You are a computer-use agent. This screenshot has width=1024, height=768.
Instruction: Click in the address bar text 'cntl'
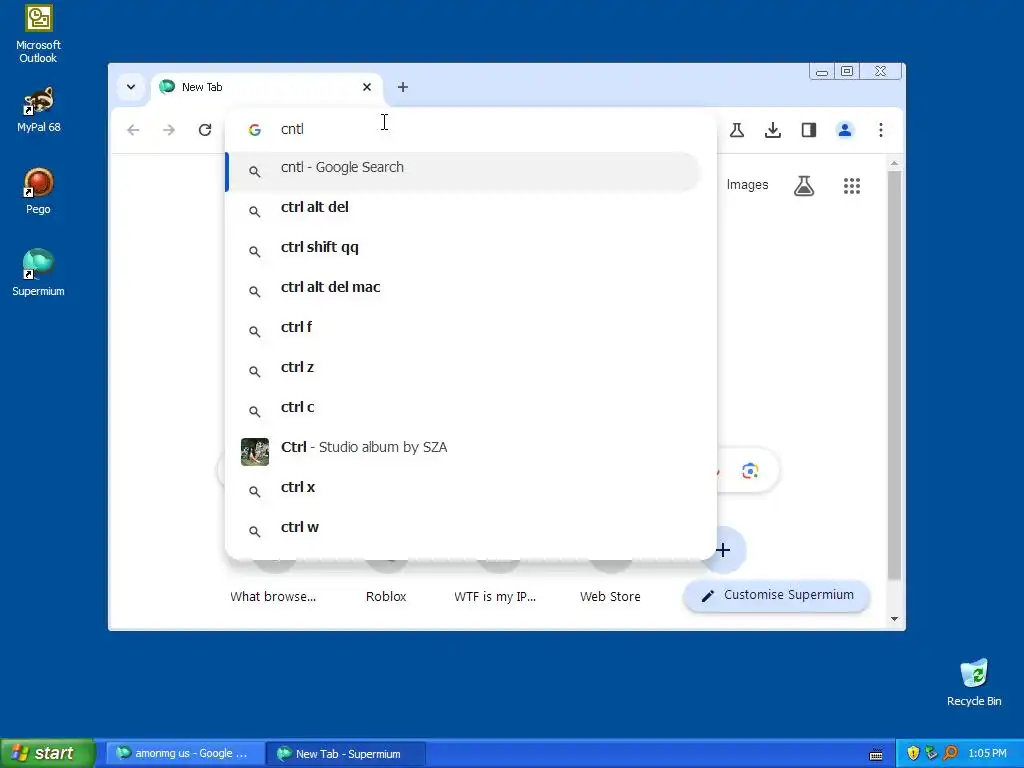pos(292,129)
